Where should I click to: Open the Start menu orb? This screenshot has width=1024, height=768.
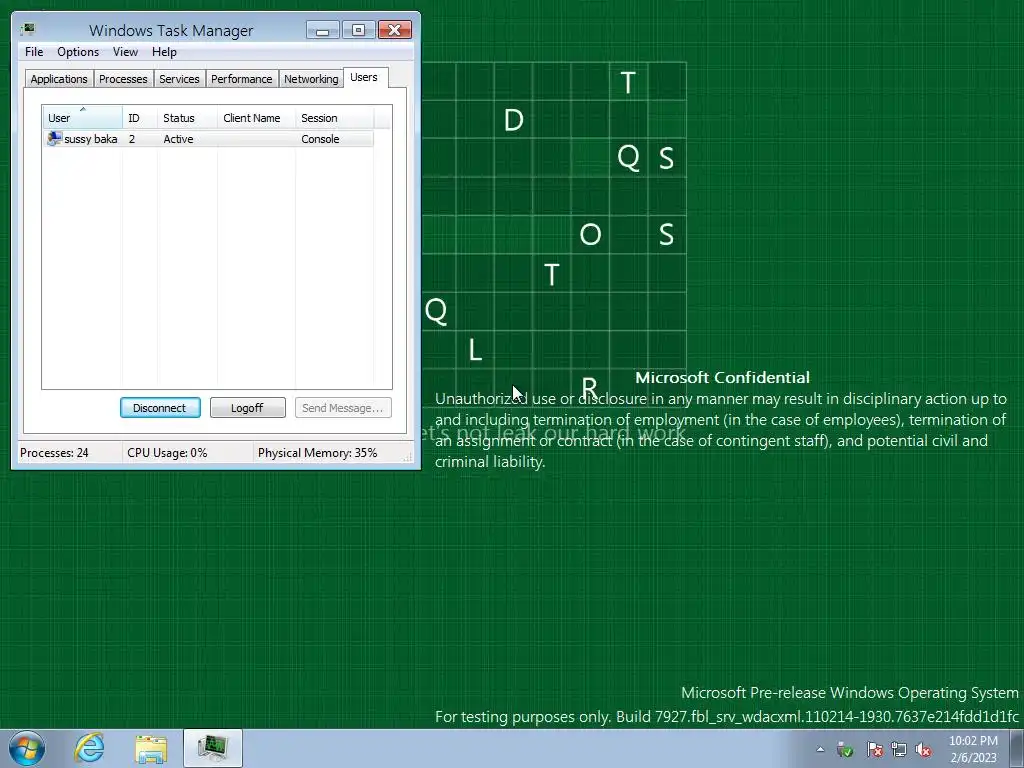[27, 748]
